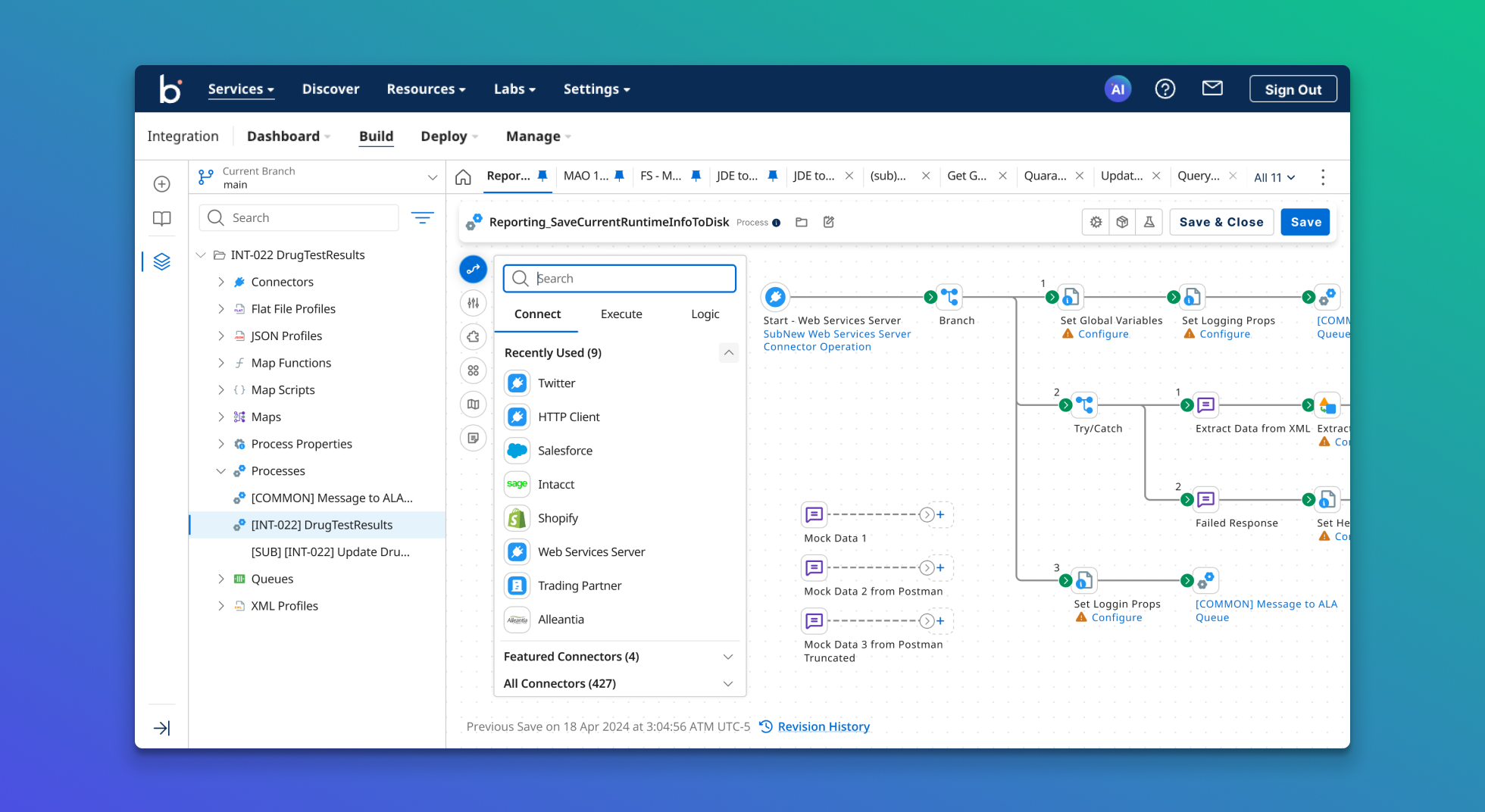Open the Resources menu
The height and width of the screenshot is (812, 1485).
[426, 89]
